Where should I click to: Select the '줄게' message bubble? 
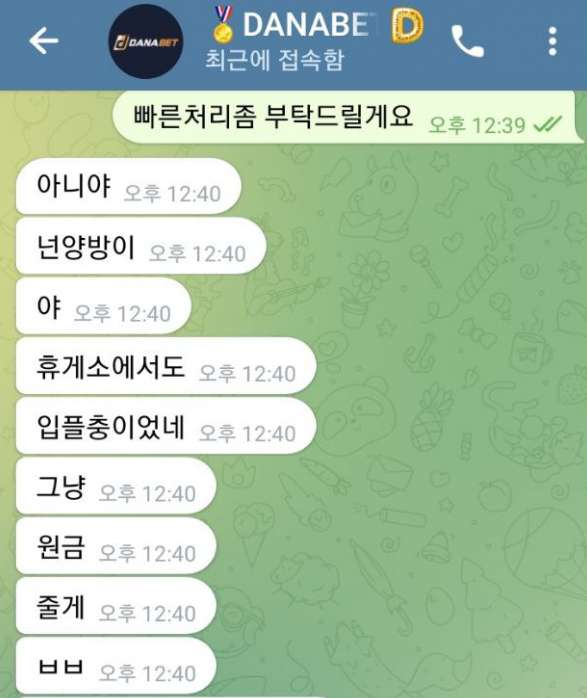tap(116, 606)
